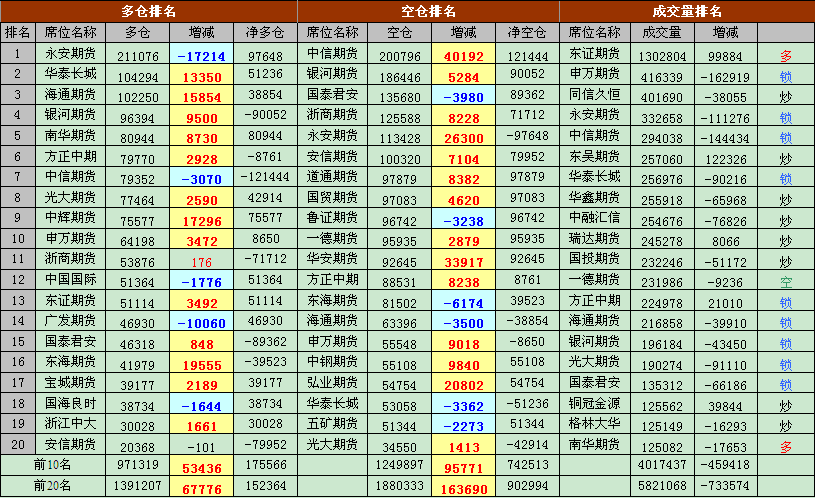Viewport: 815px width, 498px height.
Task: Select net long value 97648 in row 1
Action: tap(265, 56)
